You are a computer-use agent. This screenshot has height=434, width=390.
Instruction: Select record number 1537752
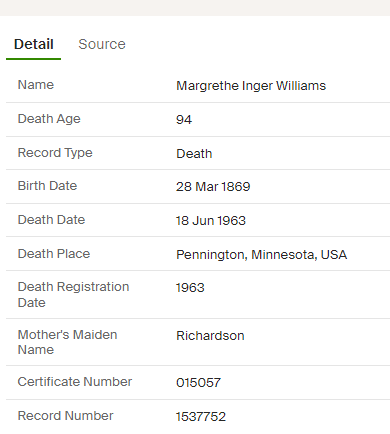(x=201, y=417)
